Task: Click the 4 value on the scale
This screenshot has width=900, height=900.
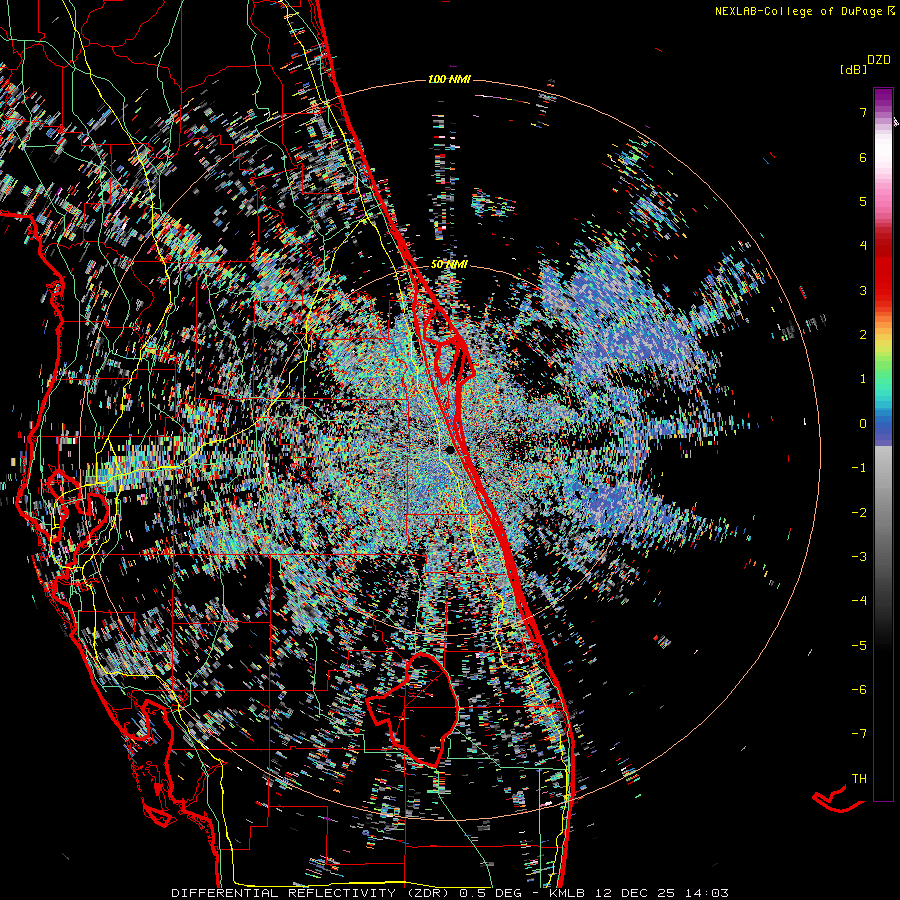Action: (x=863, y=246)
